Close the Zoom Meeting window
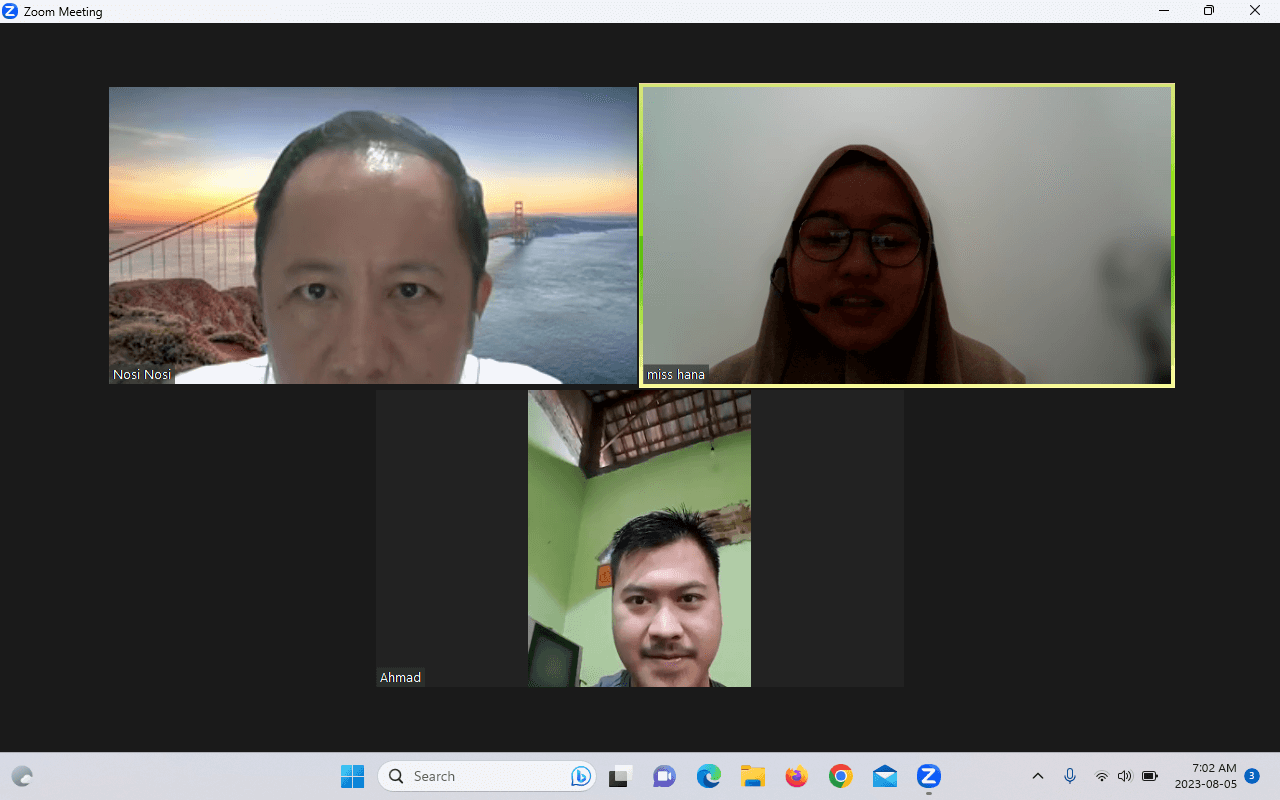The width and height of the screenshot is (1280, 800). [x=1255, y=11]
